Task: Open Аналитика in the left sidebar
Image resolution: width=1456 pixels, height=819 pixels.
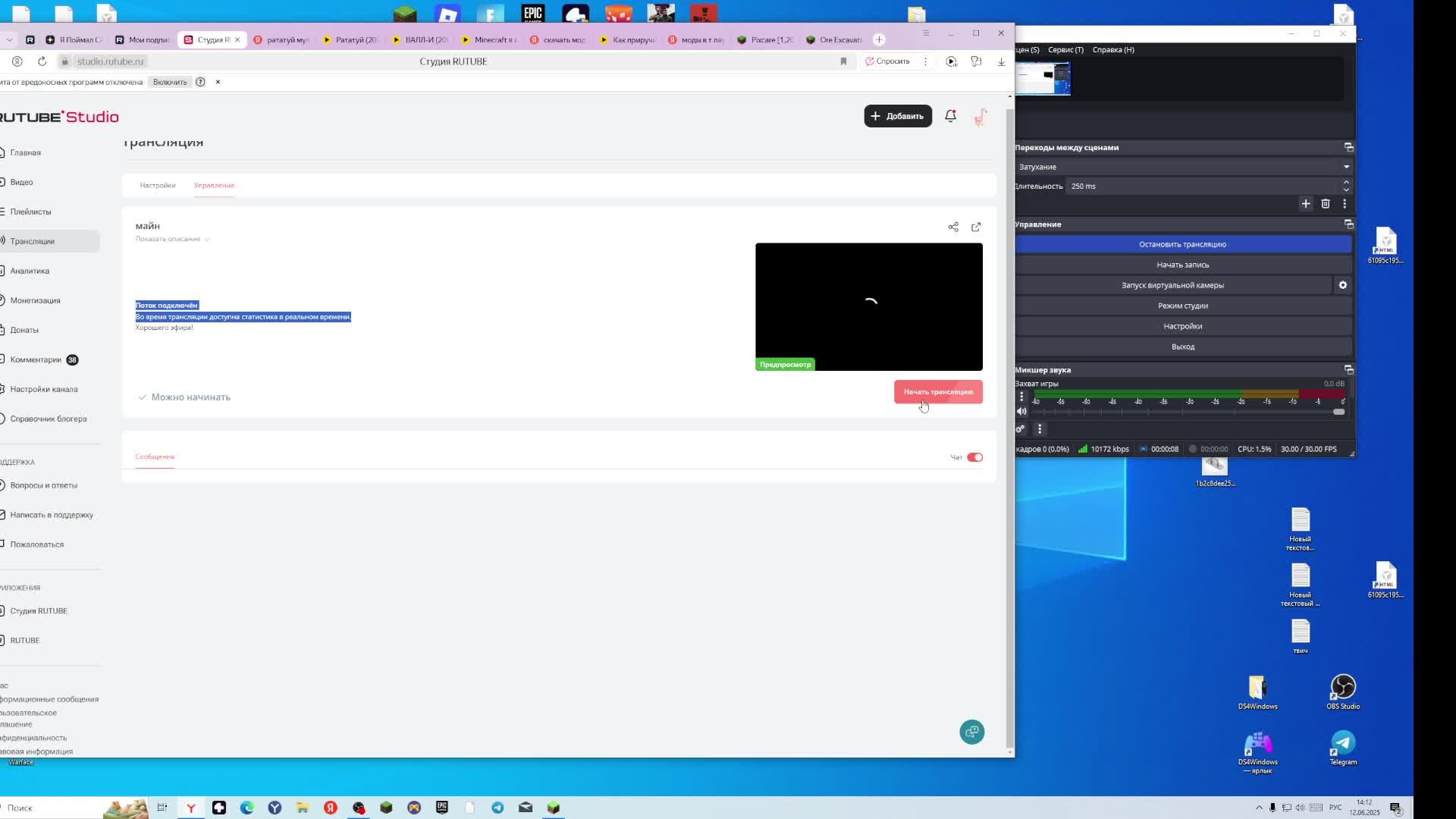Action: (30, 271)
